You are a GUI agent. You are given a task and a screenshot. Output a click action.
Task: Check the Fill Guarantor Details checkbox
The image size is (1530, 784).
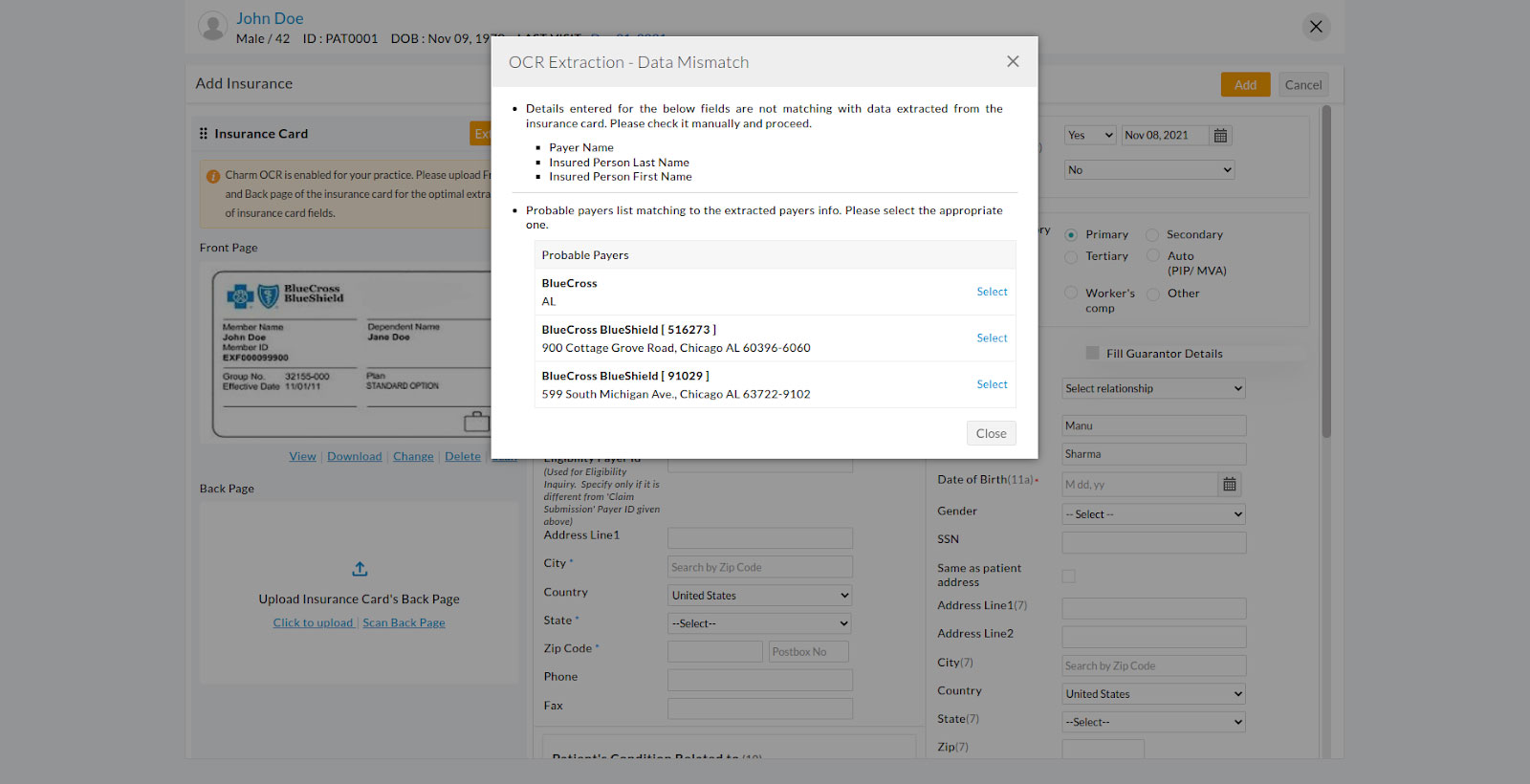1092,354
